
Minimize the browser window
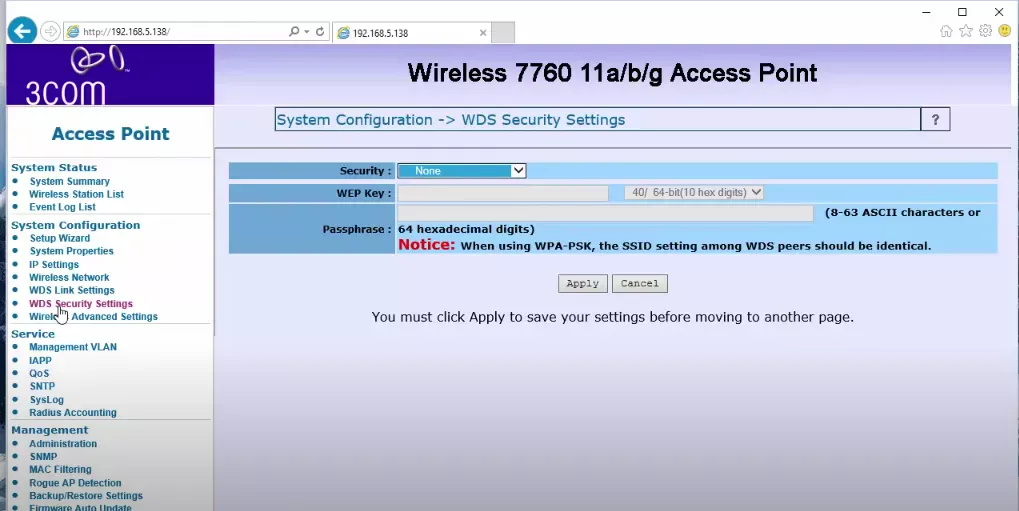tap(927, 12)
